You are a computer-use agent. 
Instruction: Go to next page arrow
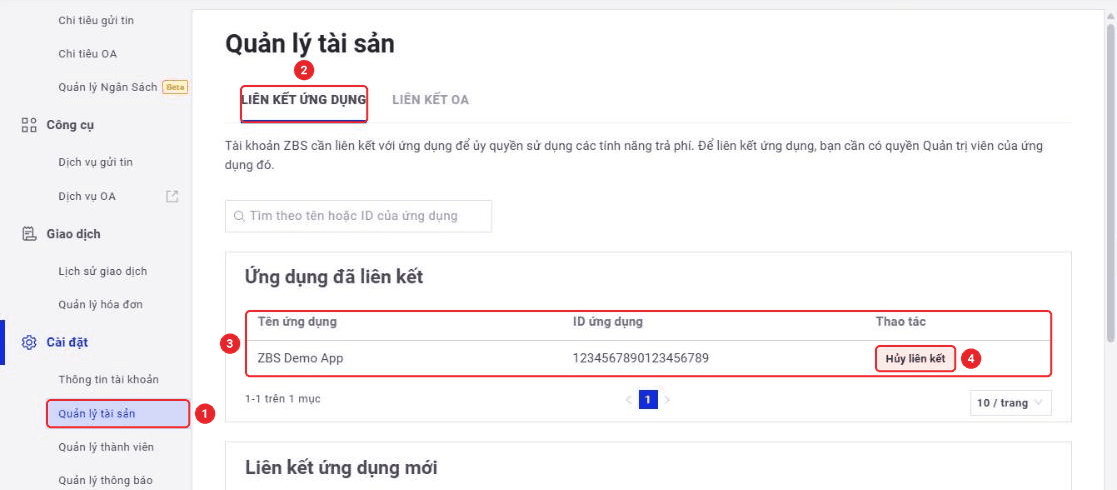tap(667, 400)
